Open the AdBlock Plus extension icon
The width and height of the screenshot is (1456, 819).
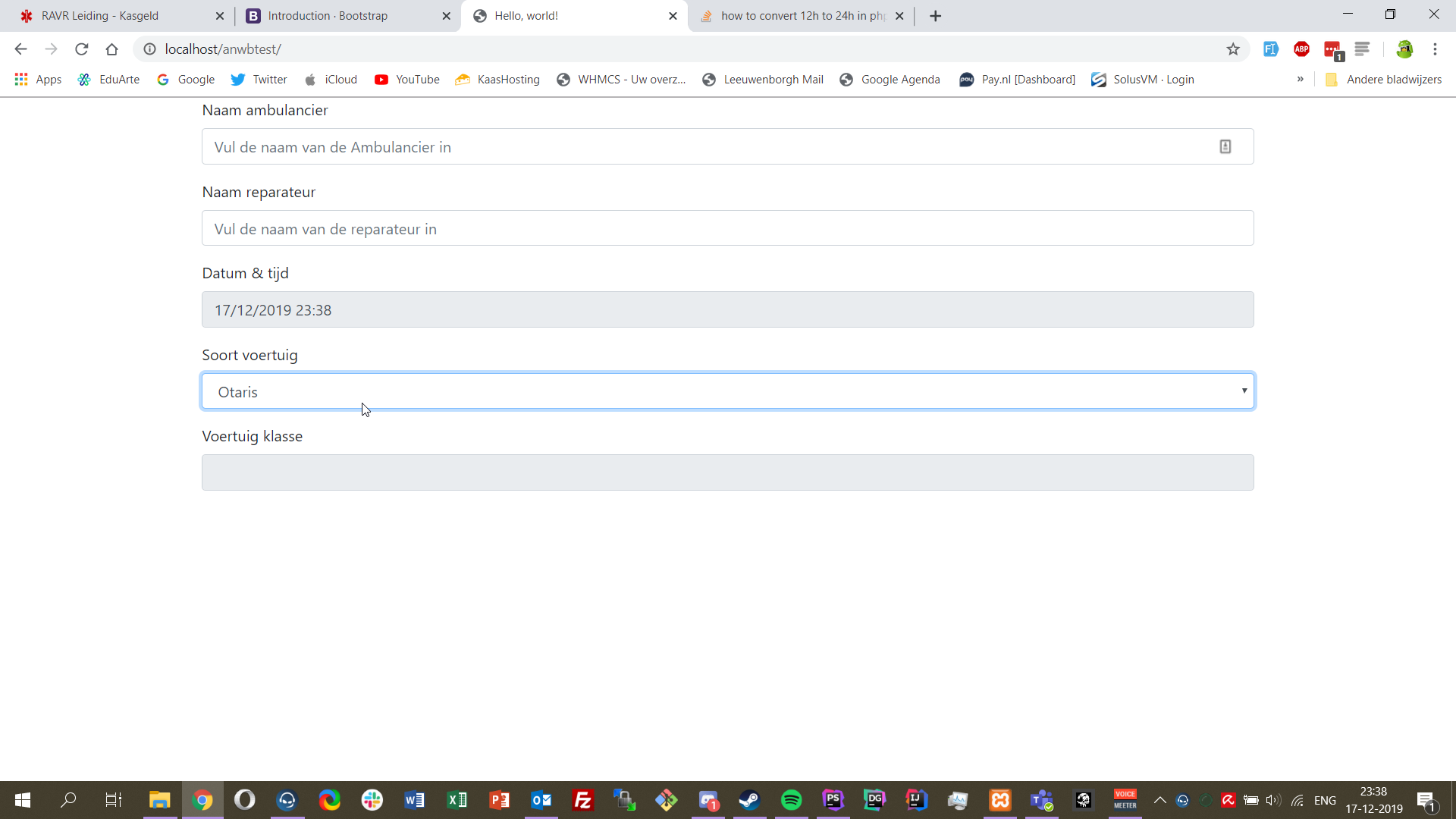tap(1301, 49)
